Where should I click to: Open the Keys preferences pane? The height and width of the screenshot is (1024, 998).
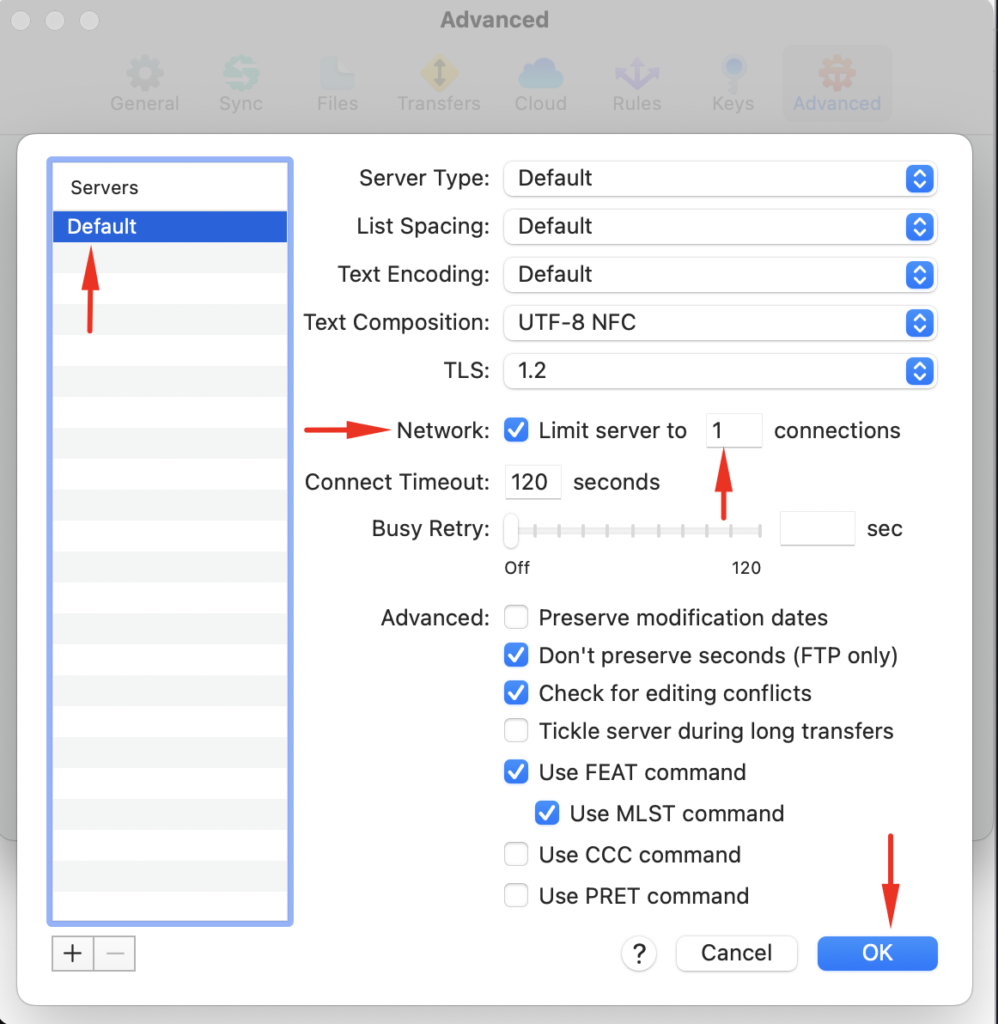pos(732,83)
